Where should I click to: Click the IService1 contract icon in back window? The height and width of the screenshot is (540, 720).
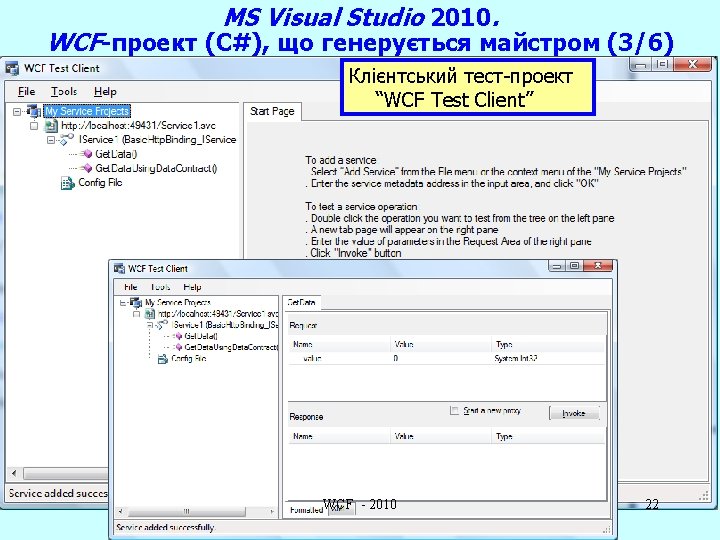[67, 139]
